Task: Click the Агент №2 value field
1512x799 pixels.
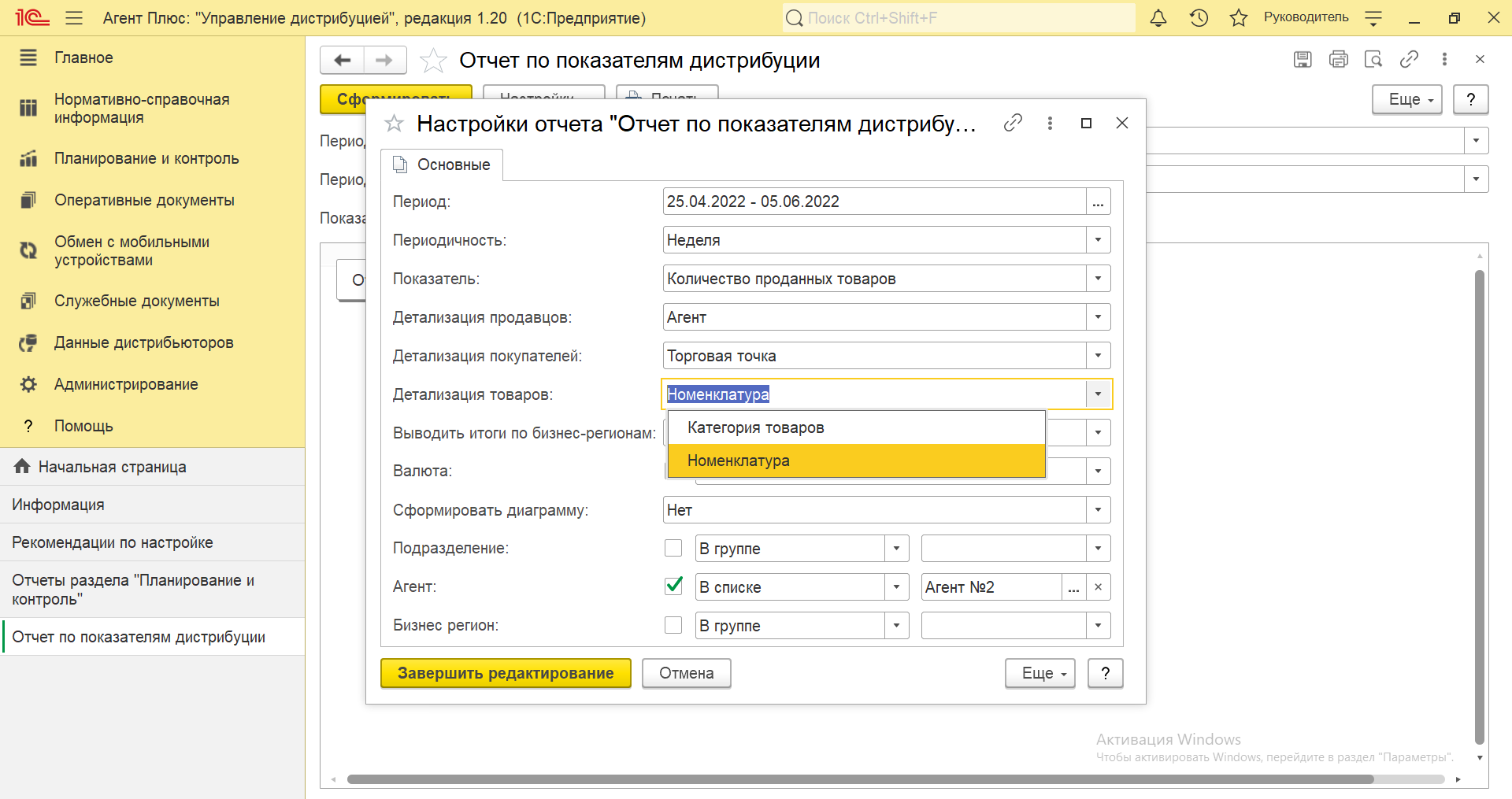Action: pyautogui.click(x=991, y=587)
